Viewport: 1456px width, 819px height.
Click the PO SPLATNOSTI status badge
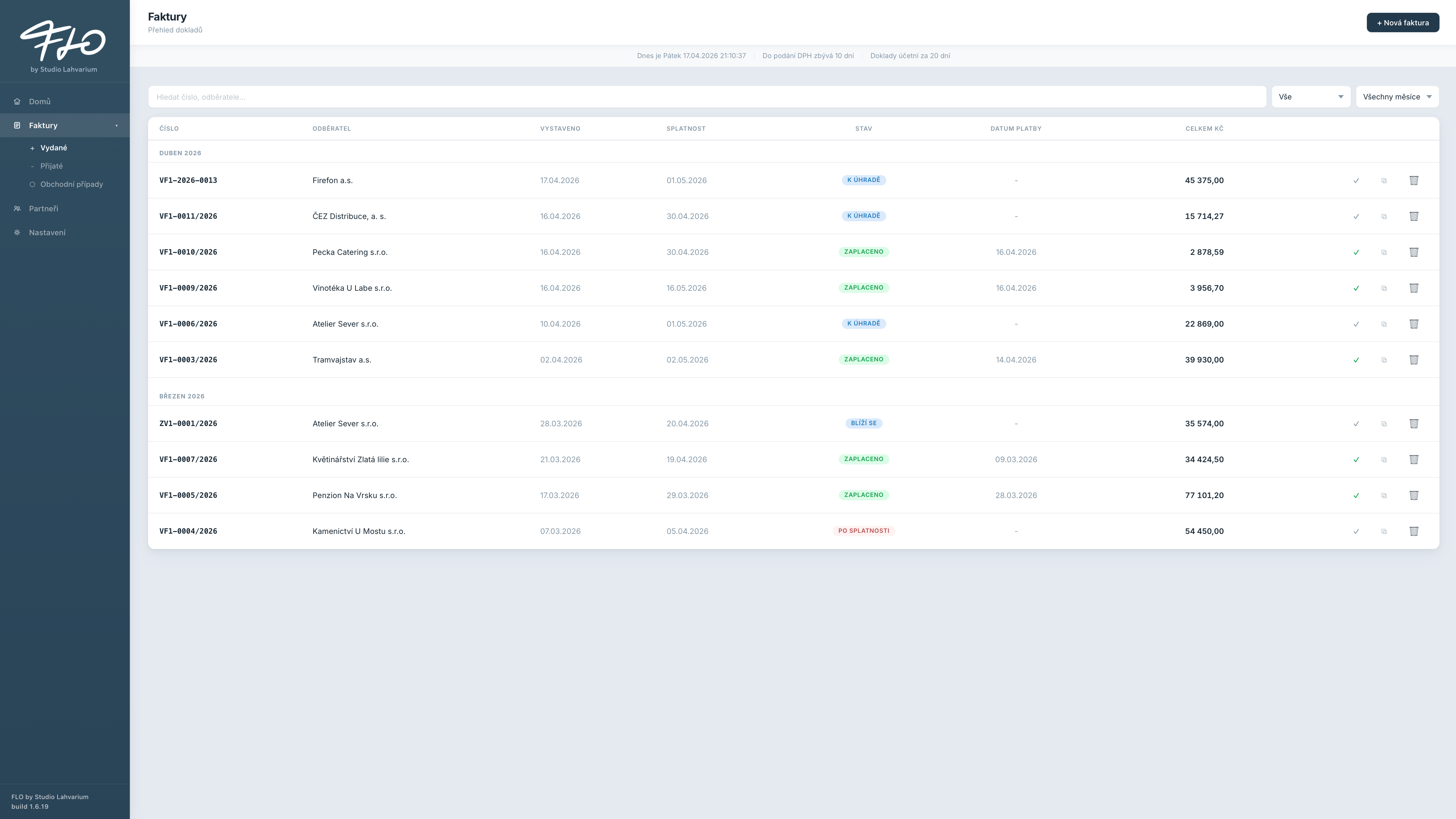pyautogui.click(x=863, y=531)
